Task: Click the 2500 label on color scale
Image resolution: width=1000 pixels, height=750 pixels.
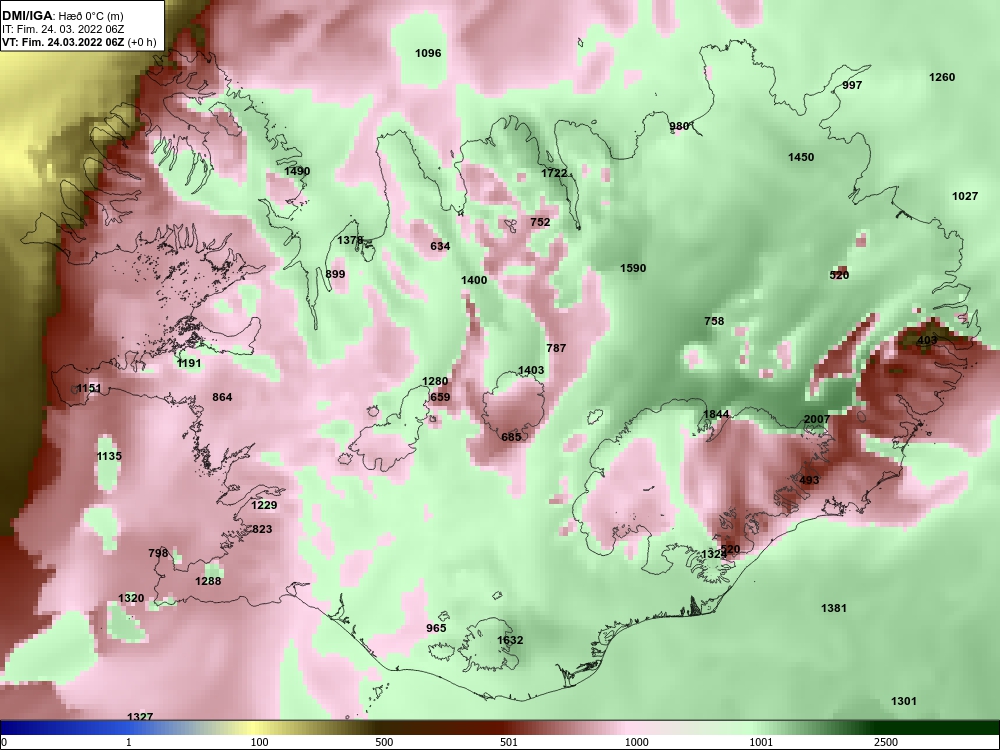Action: coord(886,742)
